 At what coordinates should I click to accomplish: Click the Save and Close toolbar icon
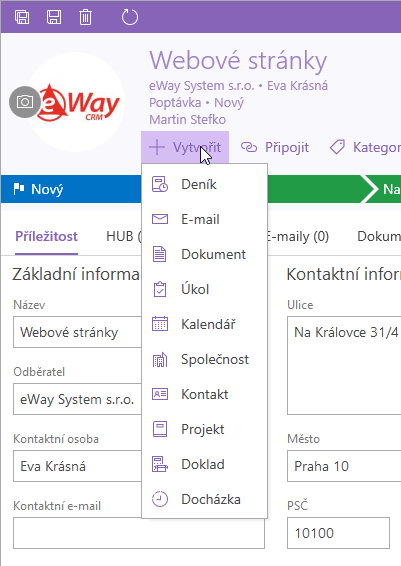click(x=22, y=17)
